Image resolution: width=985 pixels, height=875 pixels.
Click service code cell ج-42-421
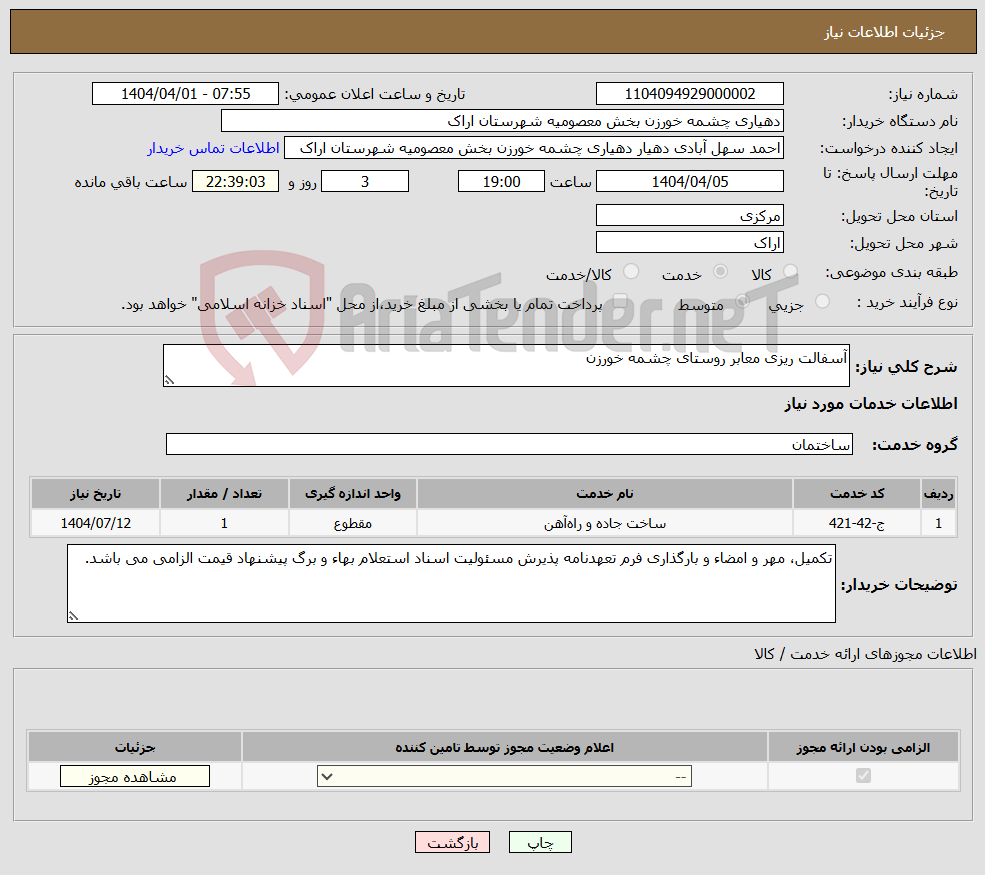[x=857, y=523]
